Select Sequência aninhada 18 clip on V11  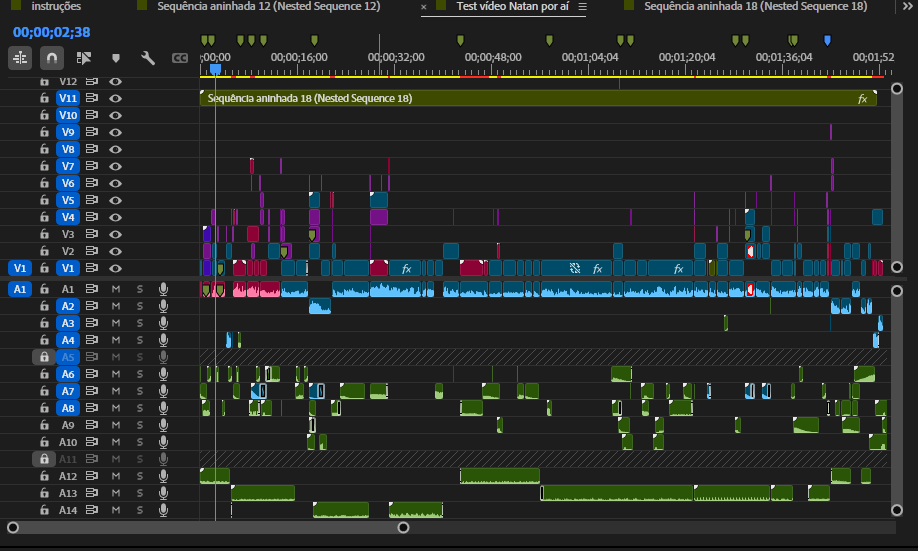[538, 98]
